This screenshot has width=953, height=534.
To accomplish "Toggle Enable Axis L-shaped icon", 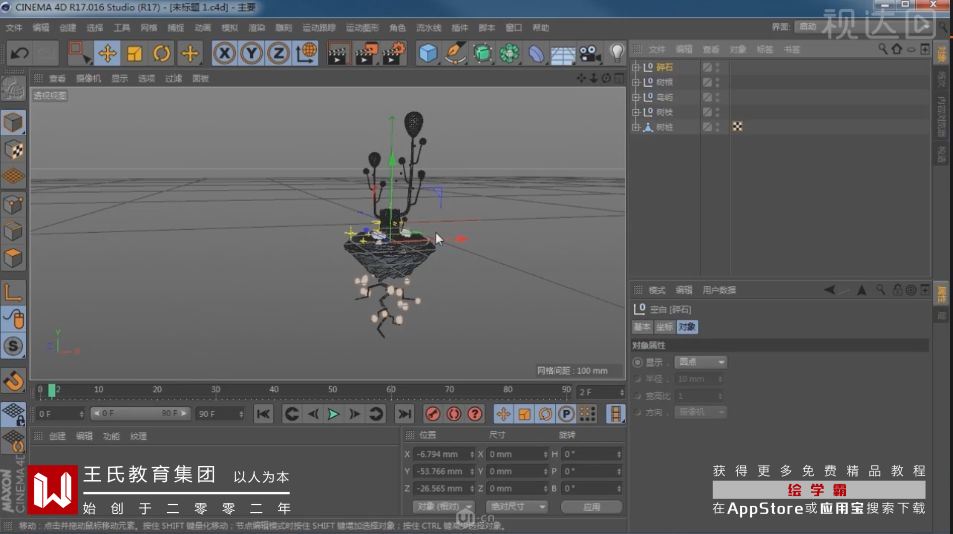I will (x=13, y=292).
